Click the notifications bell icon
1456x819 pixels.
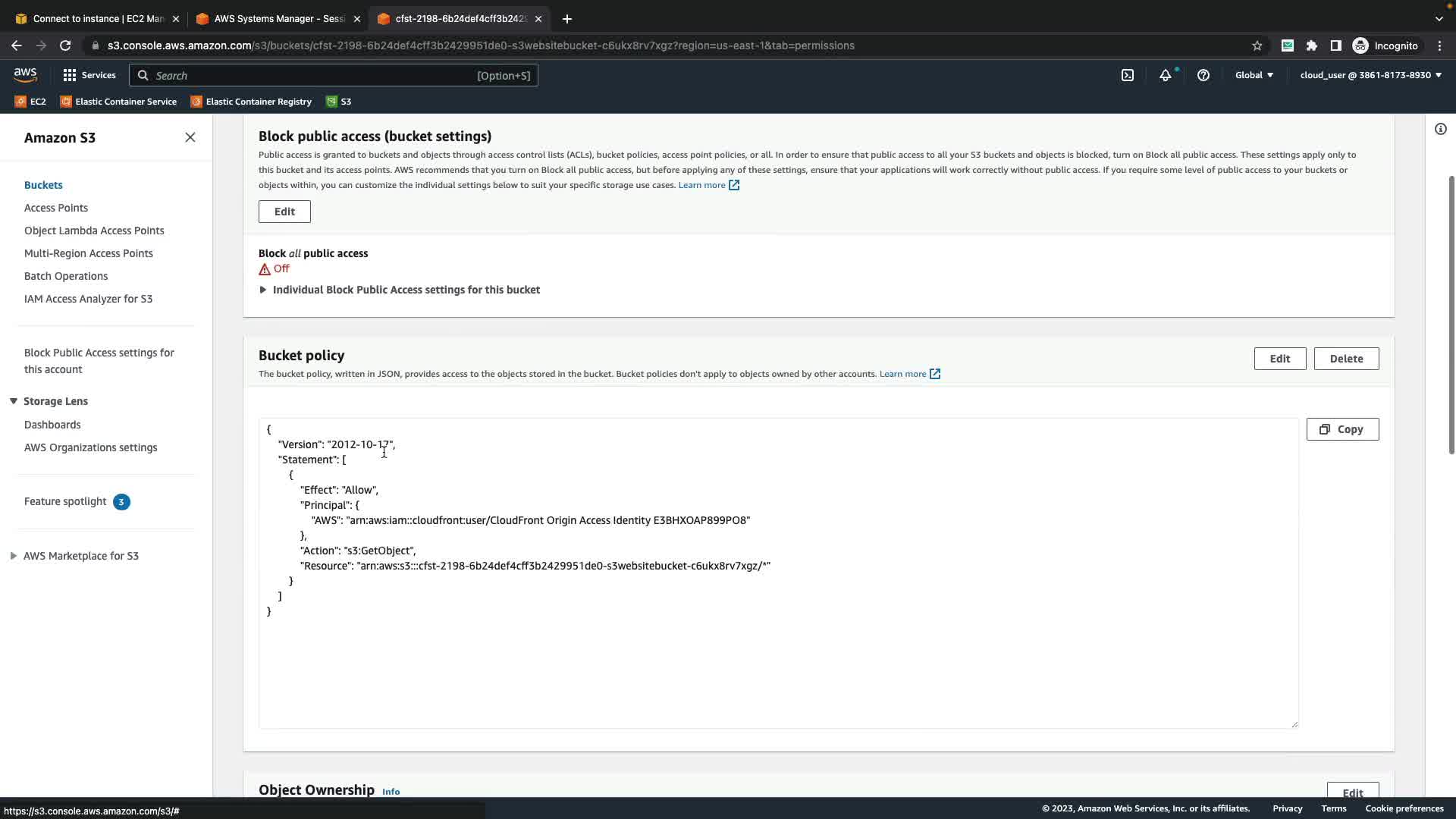tap(1166, 75)
